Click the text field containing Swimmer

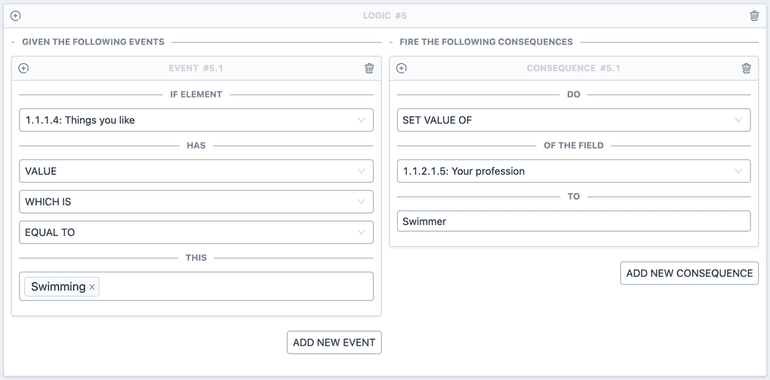coord(574,221)
